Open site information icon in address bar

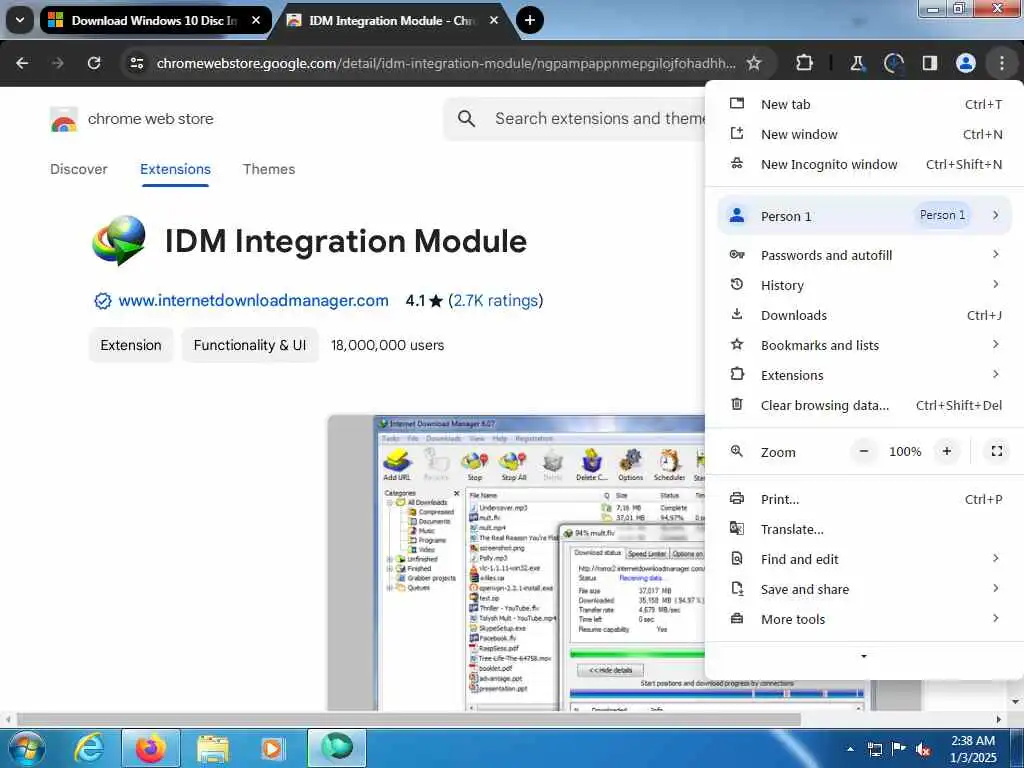coord(136,63)
